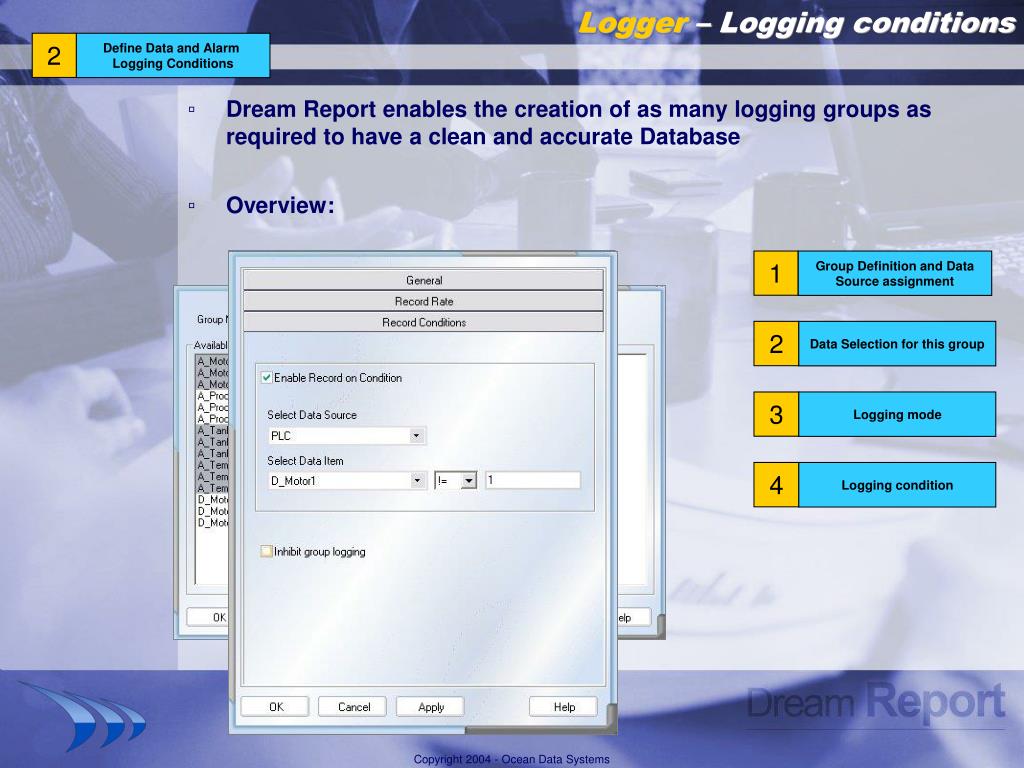The width and height of the screenshot is (1024, 768).
Task: Check the Inhibit group logging box
Action: tap(266, 551)
